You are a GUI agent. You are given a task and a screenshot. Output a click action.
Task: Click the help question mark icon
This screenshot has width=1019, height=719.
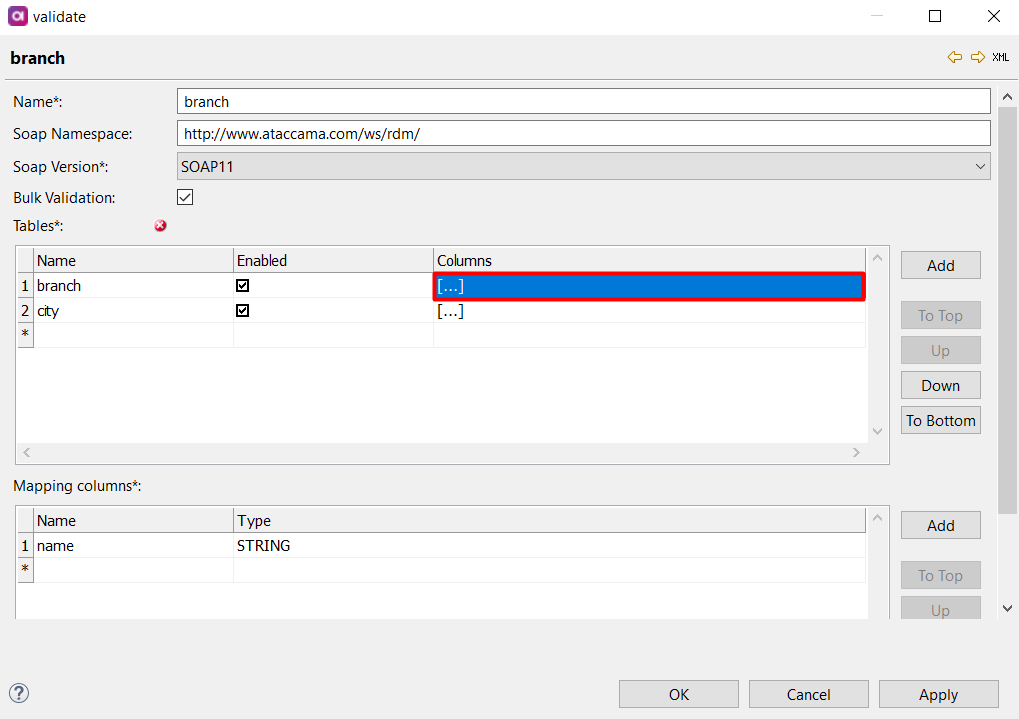coord(19,693)
